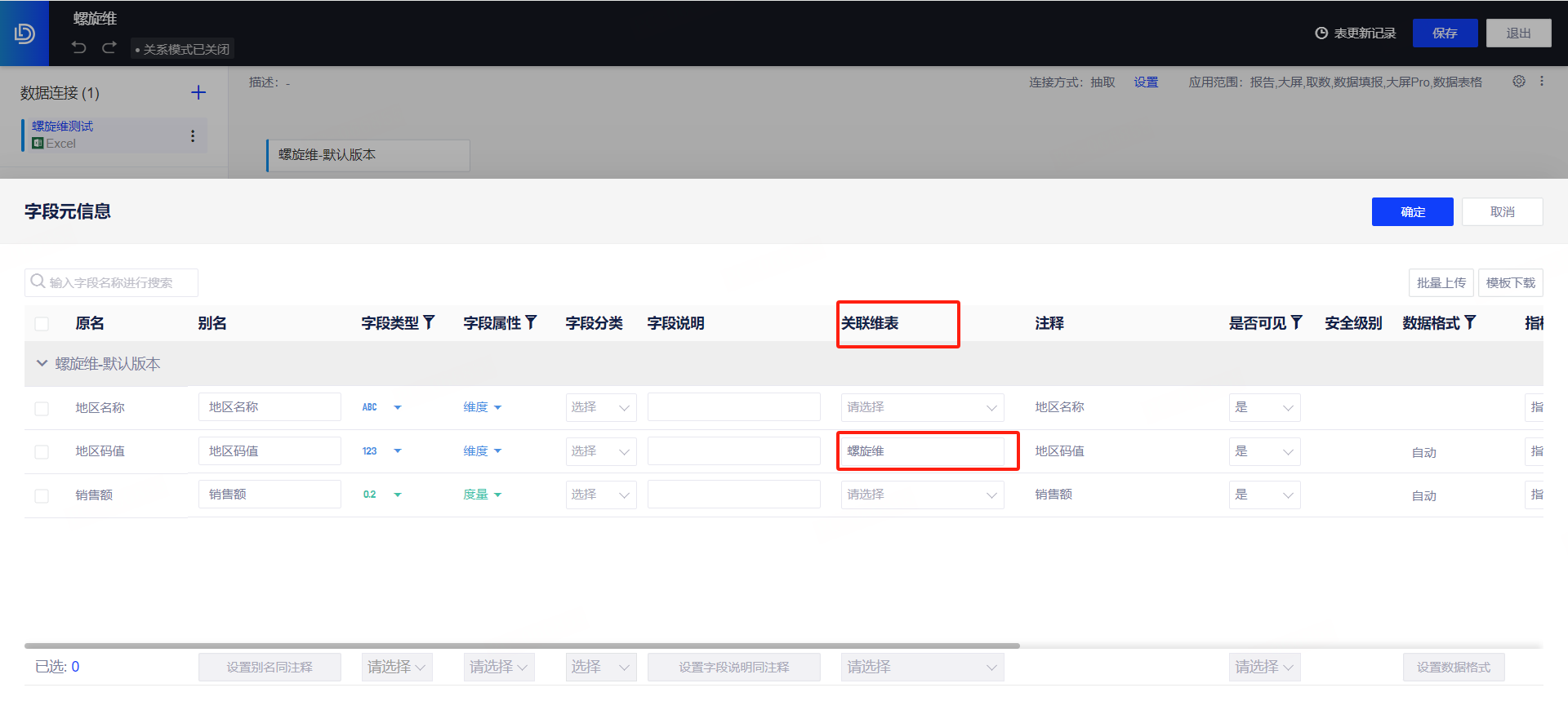1568x710 pixels.
Task: Select the 螺旋维-默认版本 table tab
Action: tap(367, 155)
